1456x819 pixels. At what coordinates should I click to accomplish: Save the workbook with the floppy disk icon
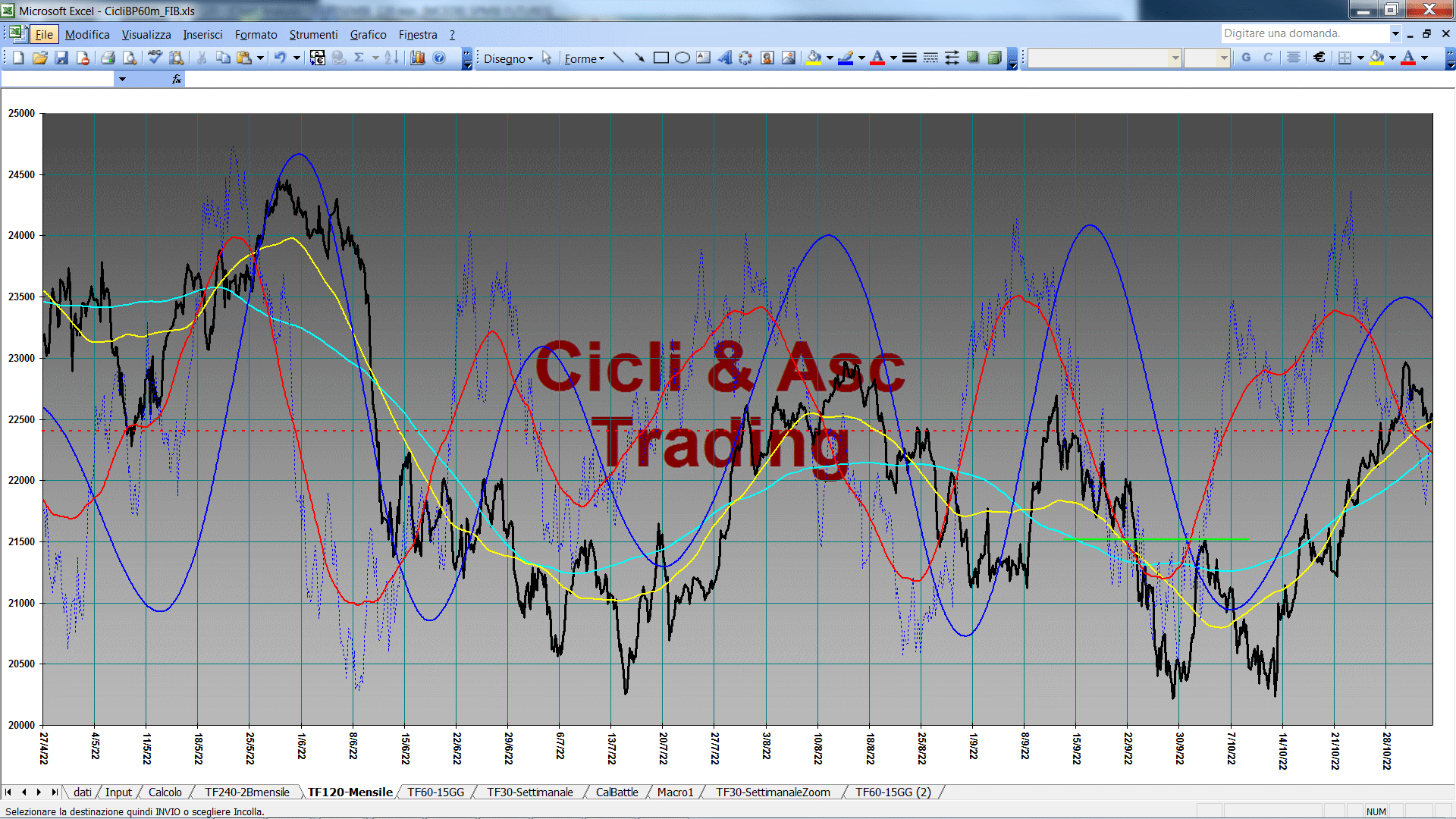61,58
